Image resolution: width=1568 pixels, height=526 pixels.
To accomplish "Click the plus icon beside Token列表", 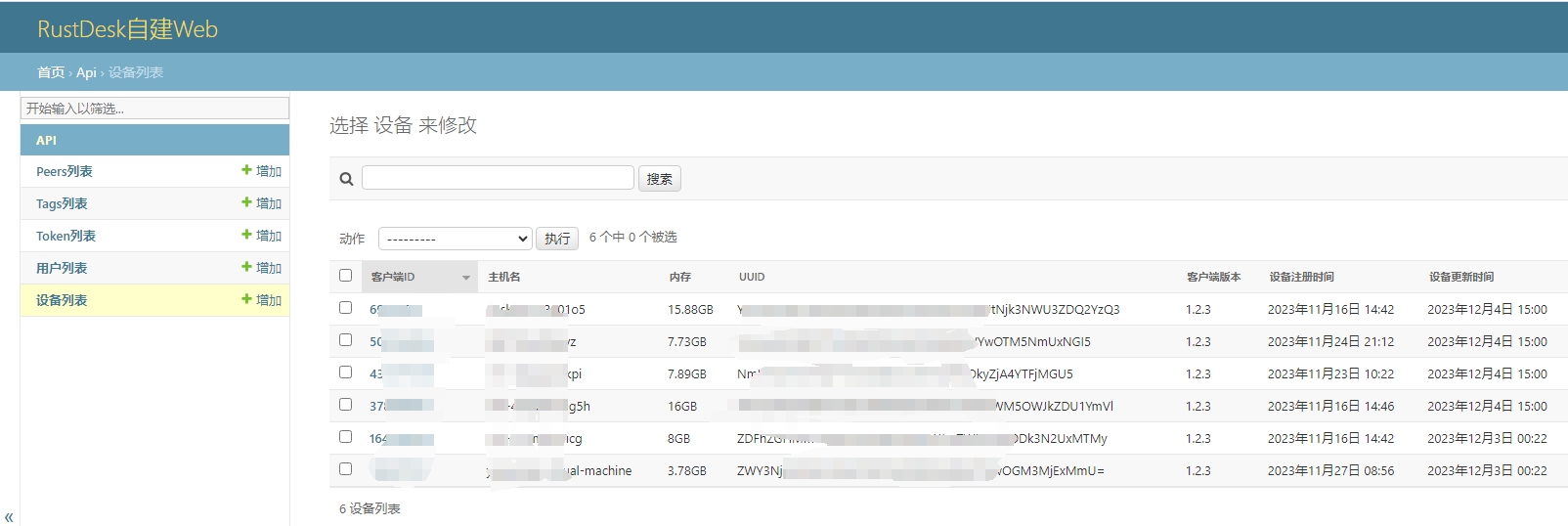I will (246, 235).
